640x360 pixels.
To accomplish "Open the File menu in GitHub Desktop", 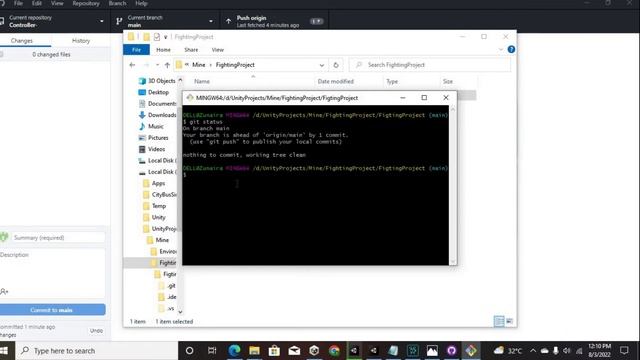I will coord(18,3).
